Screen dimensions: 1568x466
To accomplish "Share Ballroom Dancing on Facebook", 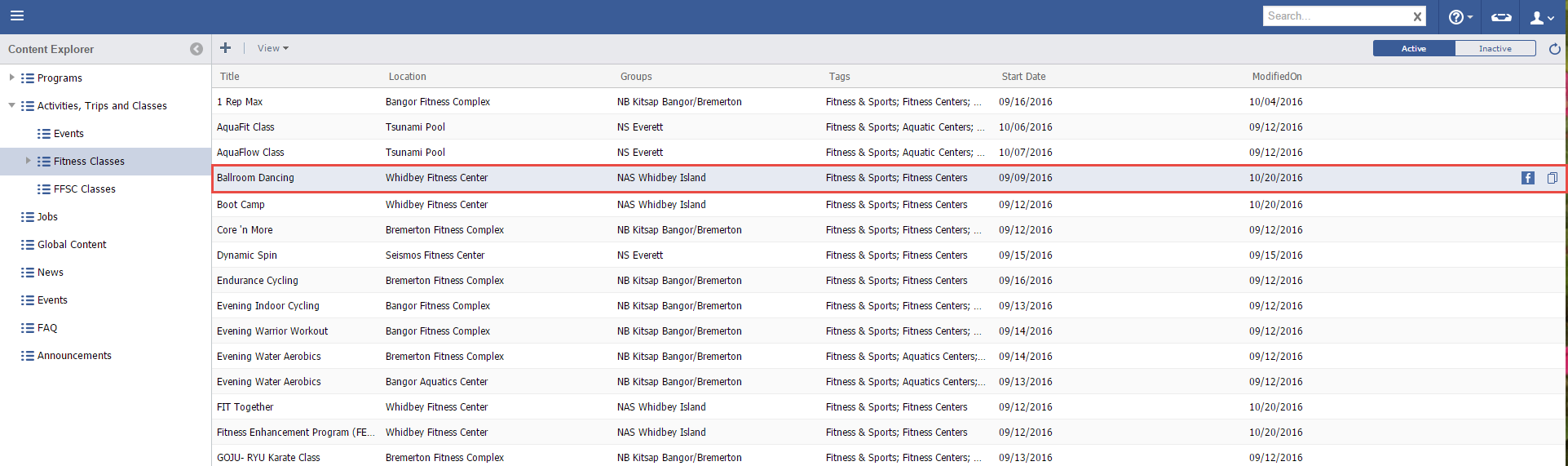I will pos(1527,178).
